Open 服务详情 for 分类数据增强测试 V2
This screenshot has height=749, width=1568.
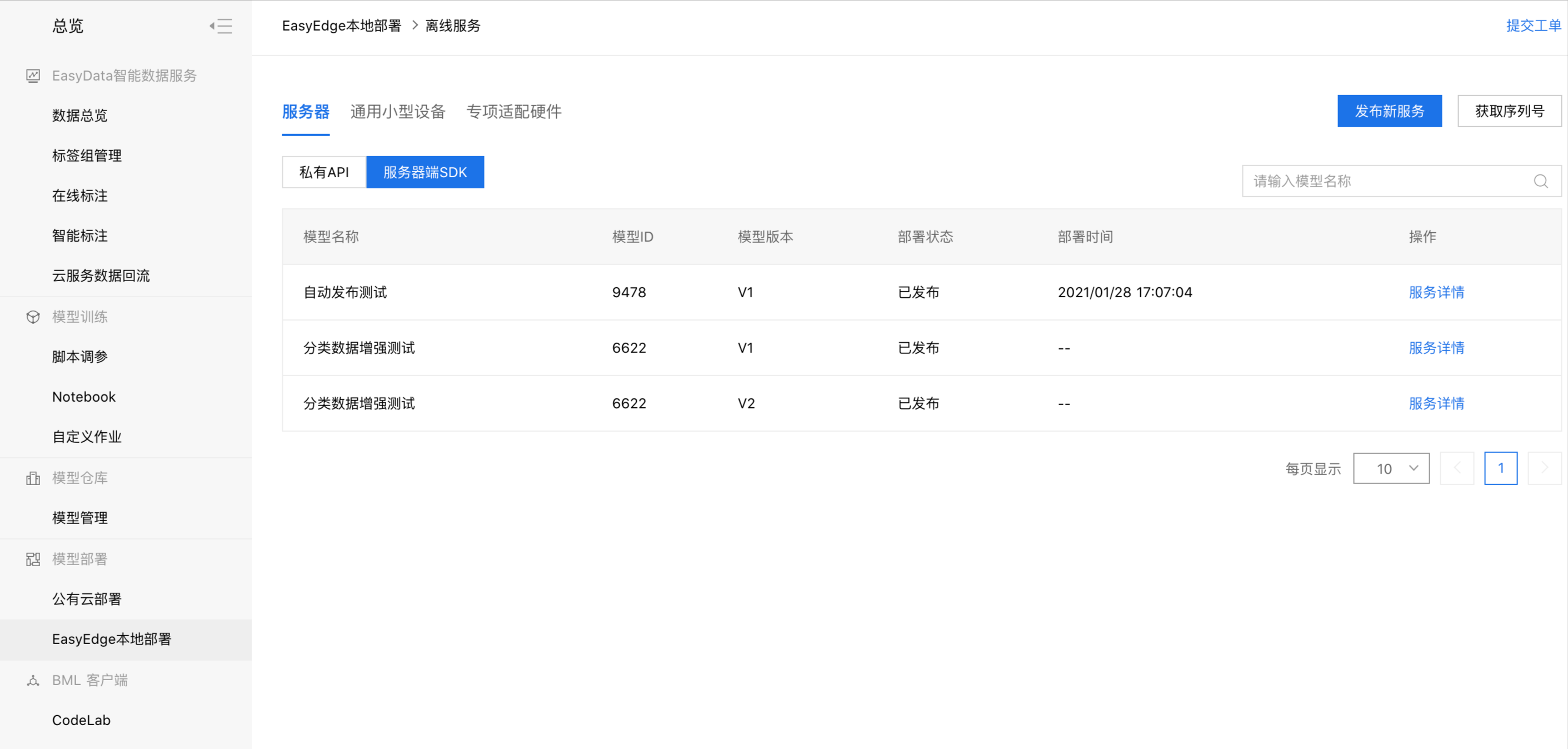[1436, 403]
